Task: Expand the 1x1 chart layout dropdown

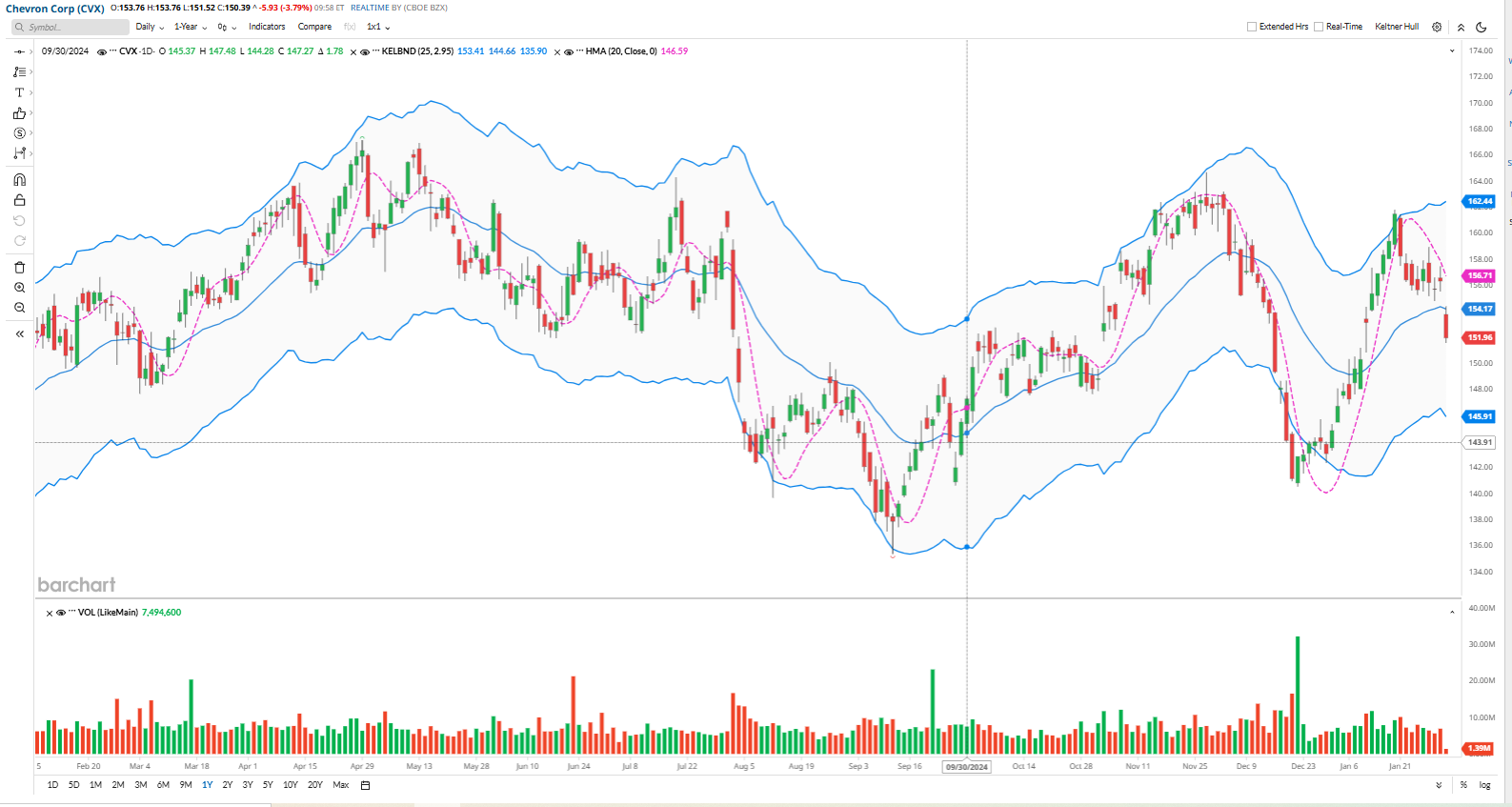Action: point(378,27)
